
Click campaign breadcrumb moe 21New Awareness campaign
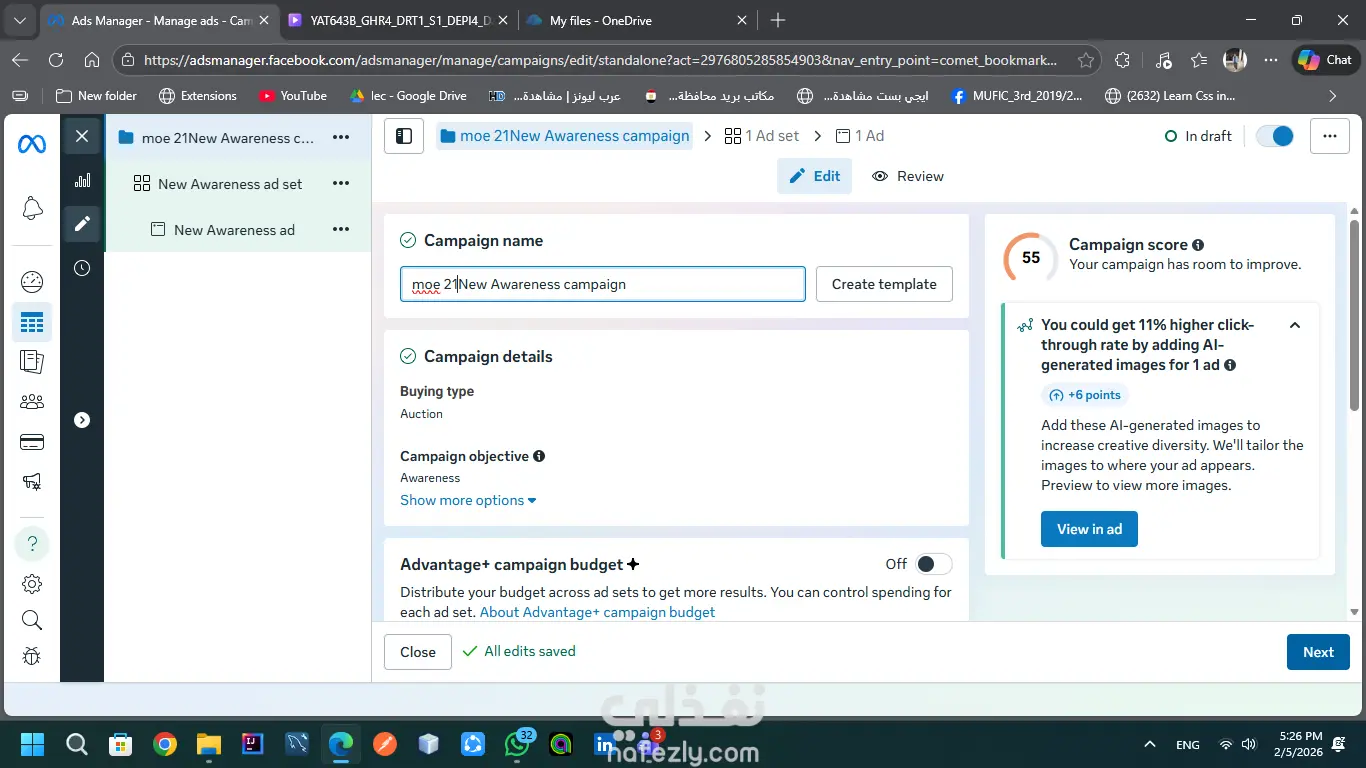pos(564,136)
